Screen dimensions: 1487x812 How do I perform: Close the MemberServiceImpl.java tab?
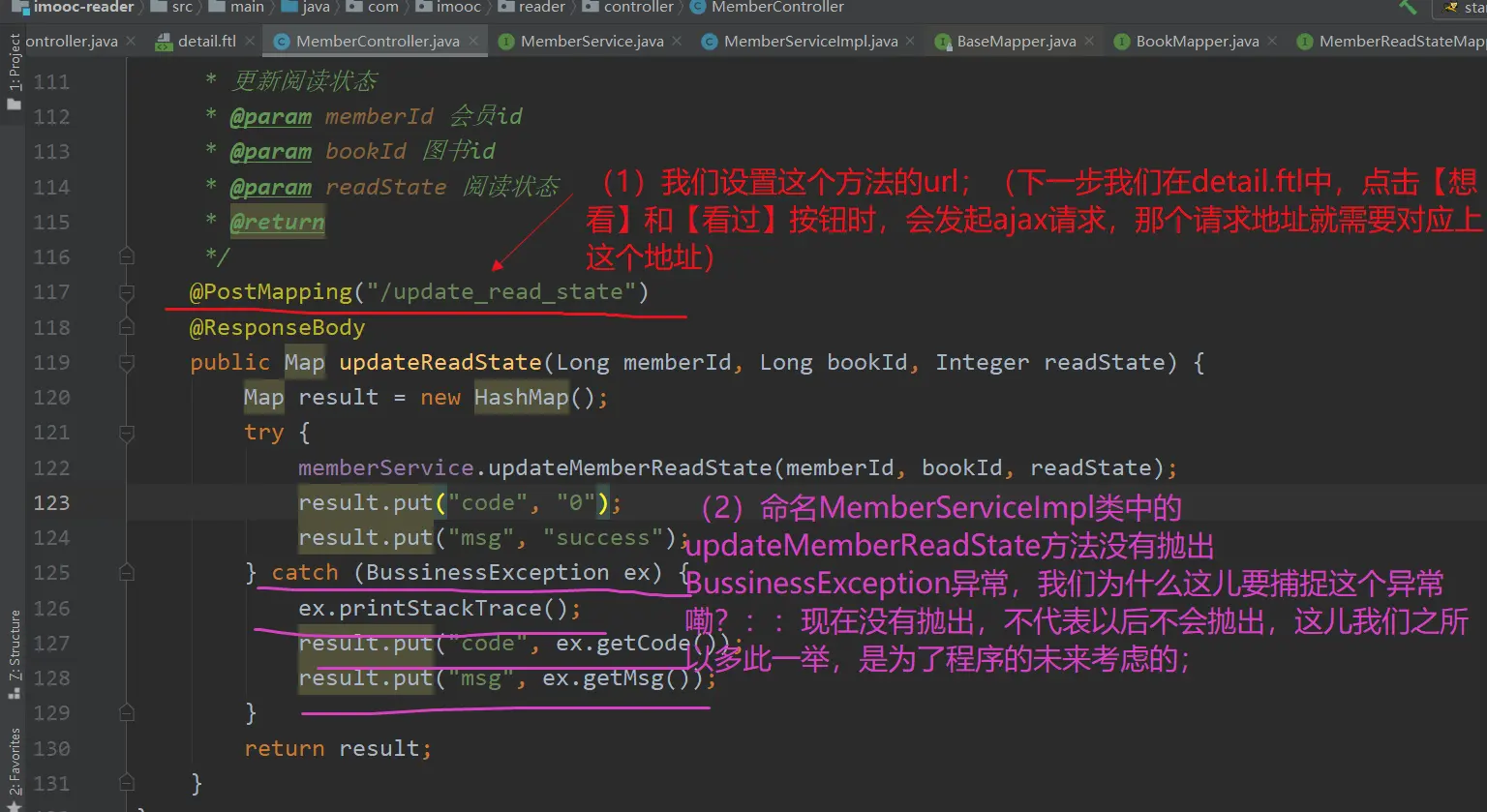(911, 42)
